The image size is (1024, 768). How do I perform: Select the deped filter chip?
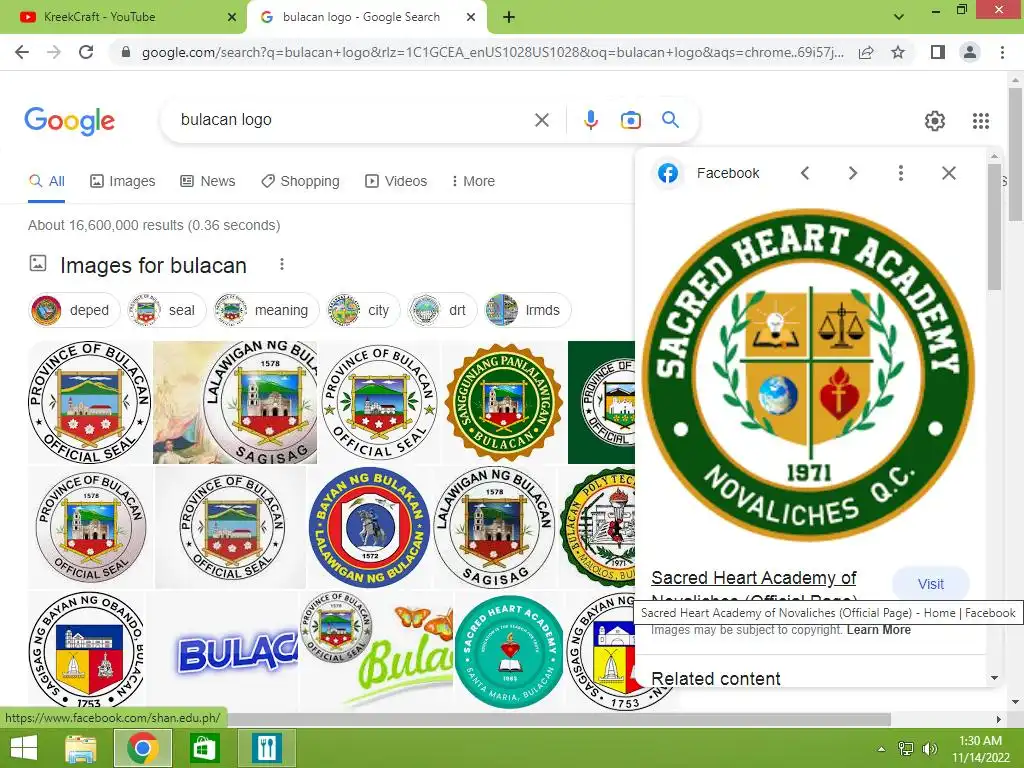click(74, 310)
